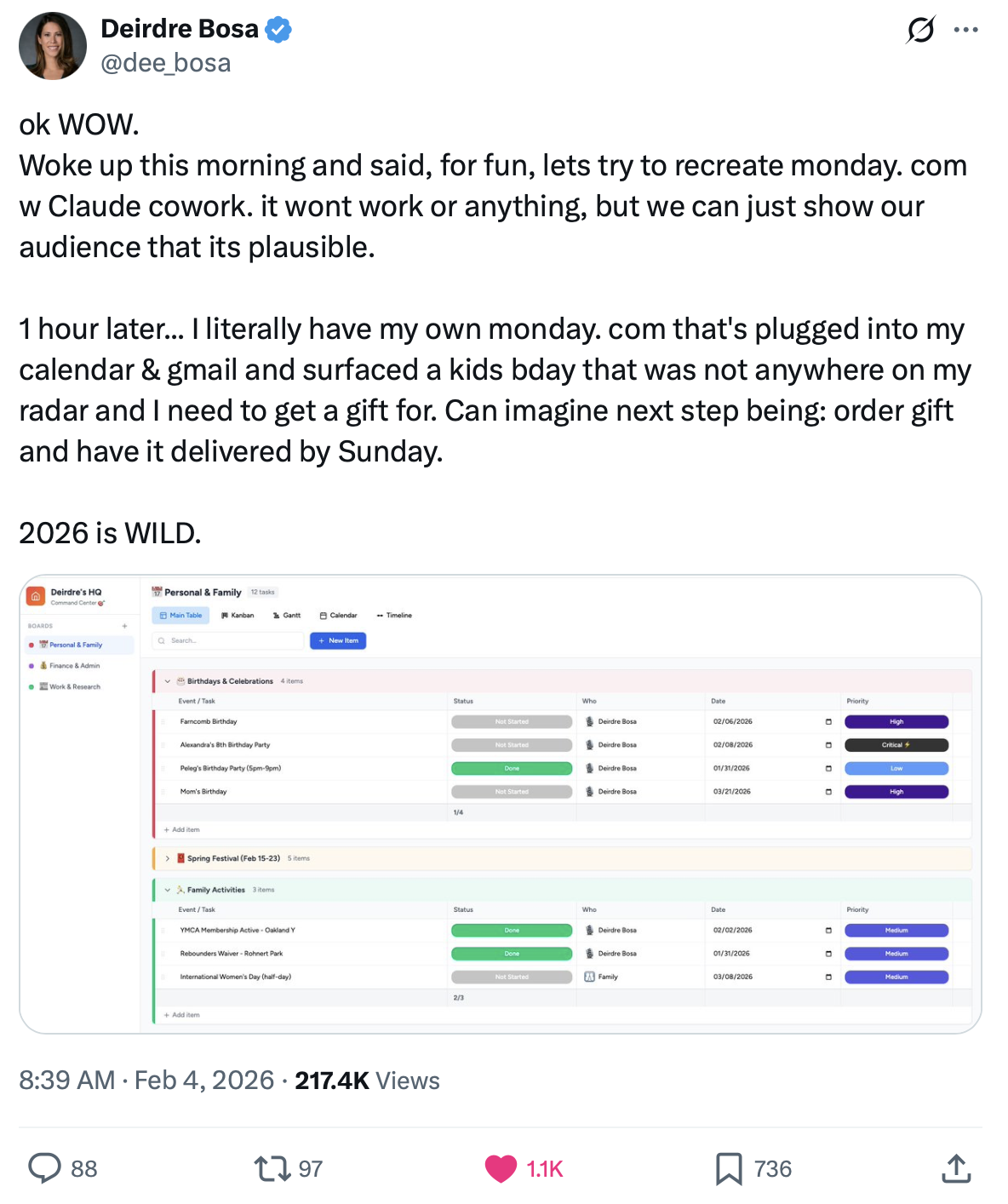
Task: Click Deirdre Bosa's profile avatar
Action: (x=53, y=46)
